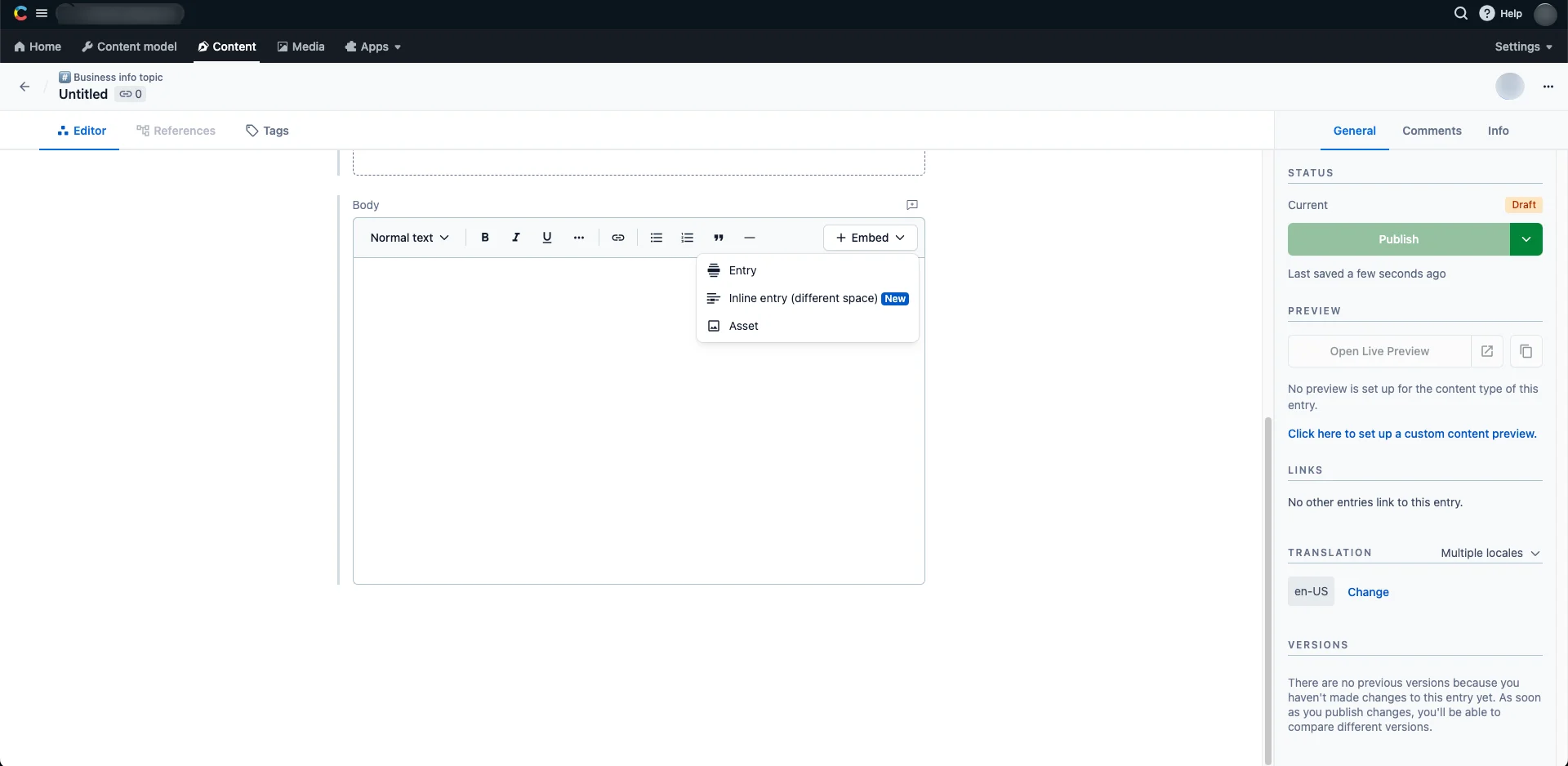Toggle italic formatting
This screenshot has width=1568, height=766.
516,238
